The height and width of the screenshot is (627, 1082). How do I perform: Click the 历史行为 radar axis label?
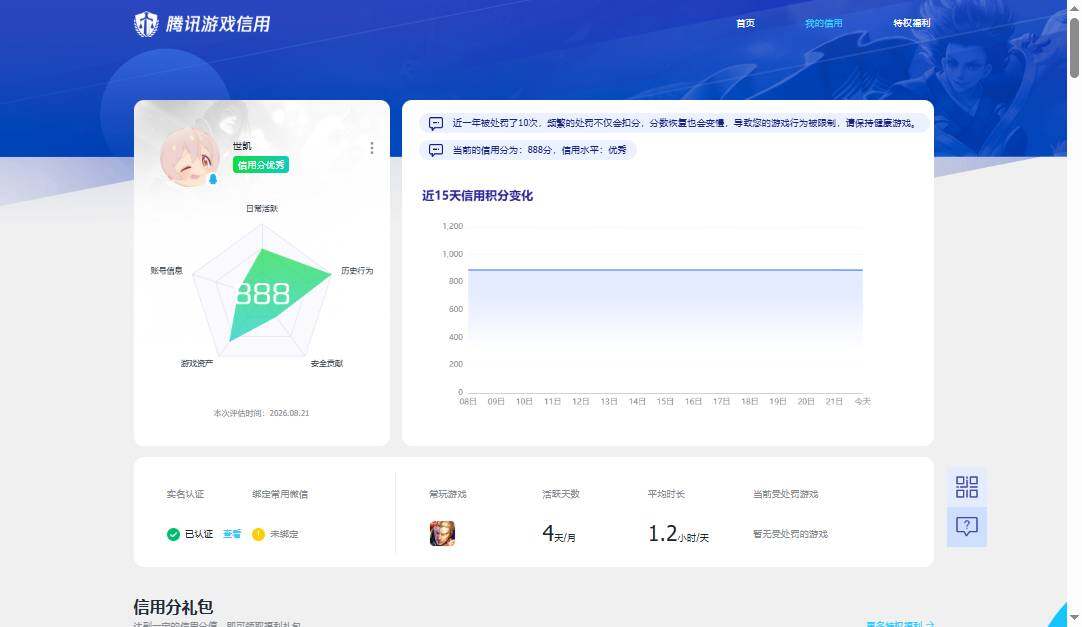(x=357, y=271)
